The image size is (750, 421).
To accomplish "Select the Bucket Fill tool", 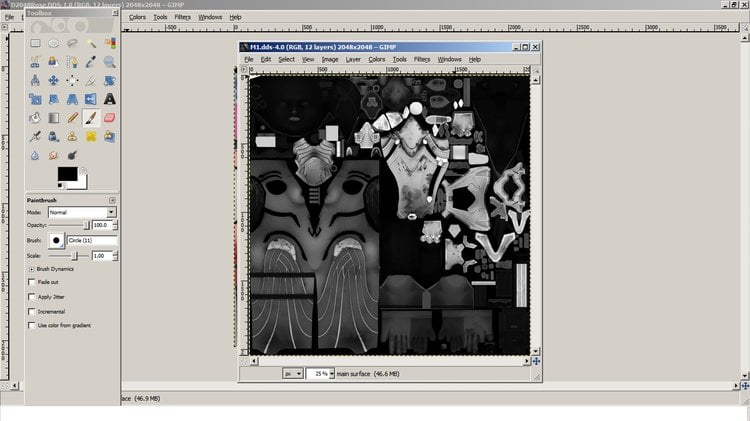I will 35,118.
